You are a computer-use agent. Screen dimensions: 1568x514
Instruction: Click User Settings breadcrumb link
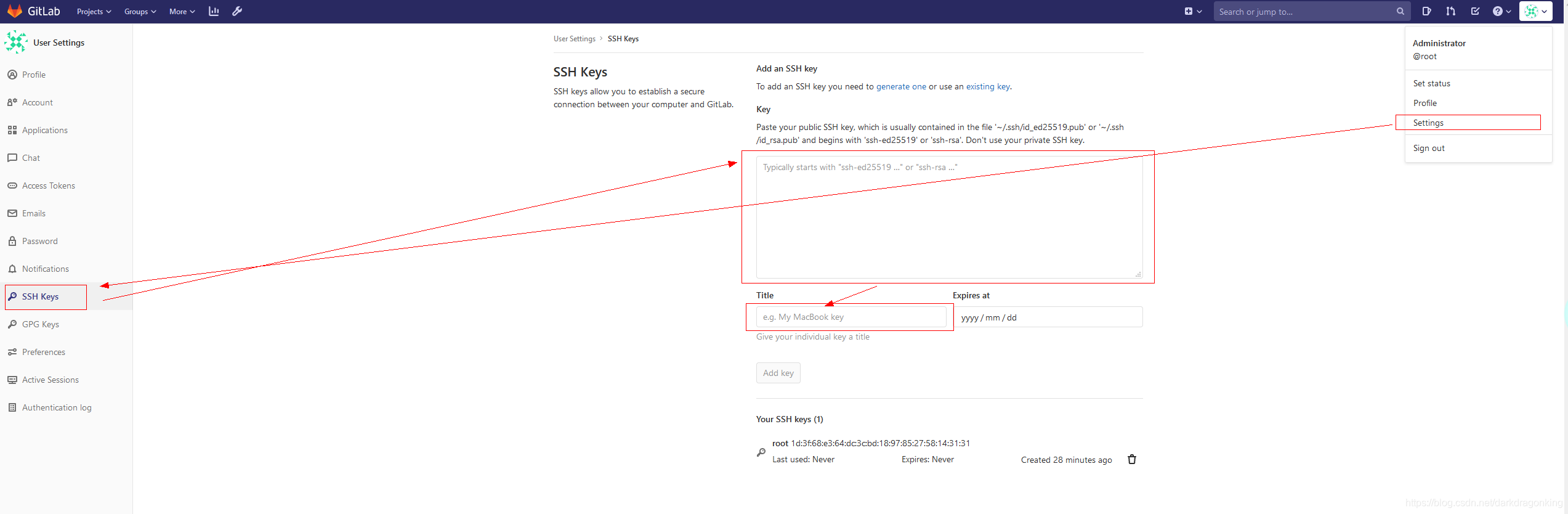[x=574, y=39]
